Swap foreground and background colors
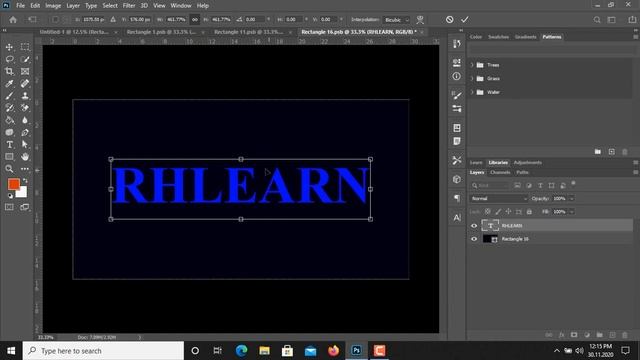The image size is (640, 360). 25,180
